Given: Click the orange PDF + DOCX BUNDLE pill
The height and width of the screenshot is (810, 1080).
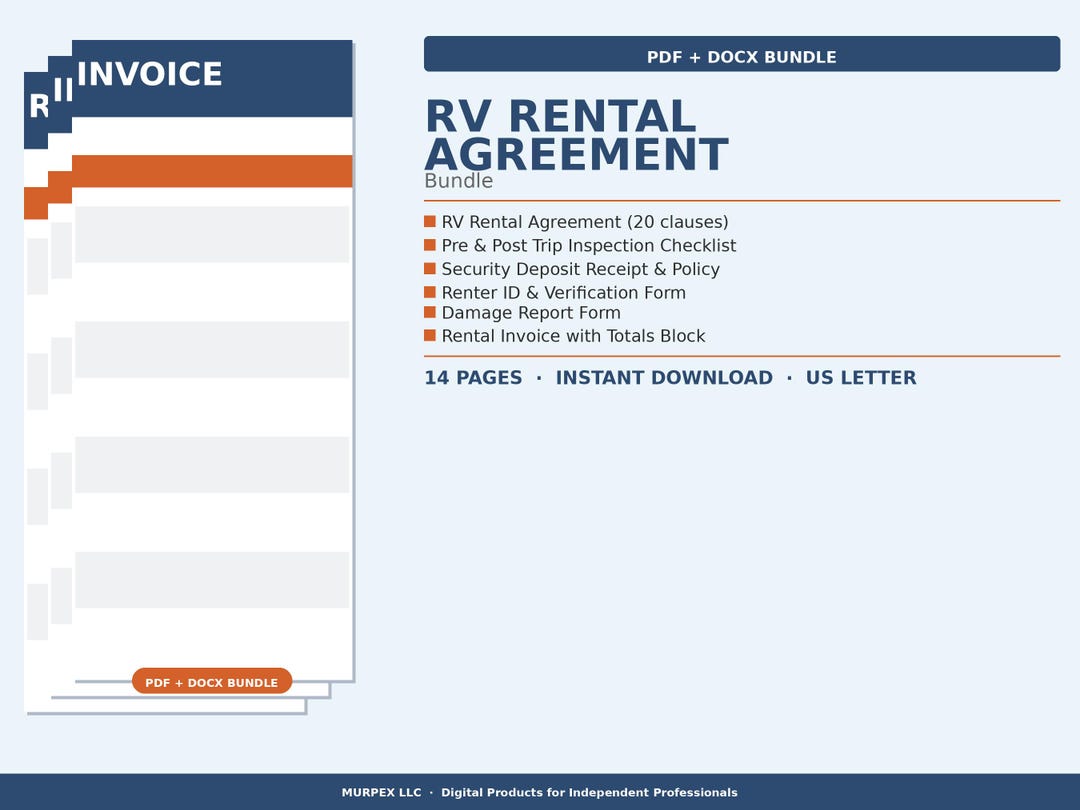Looking at the screenshot, I should point(212,682).
